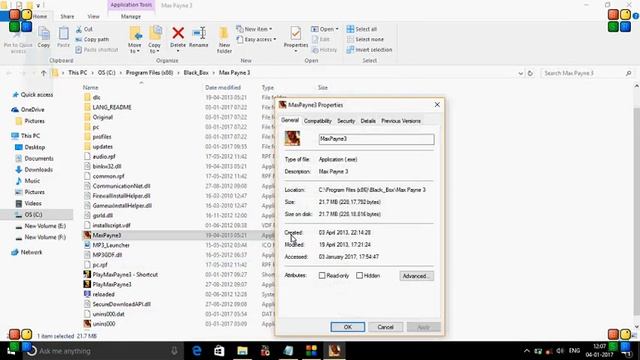Close the MaxPayne3 Properties dialog
The width and height of the screenshot is (640, 360).
[x=437, y=105]
